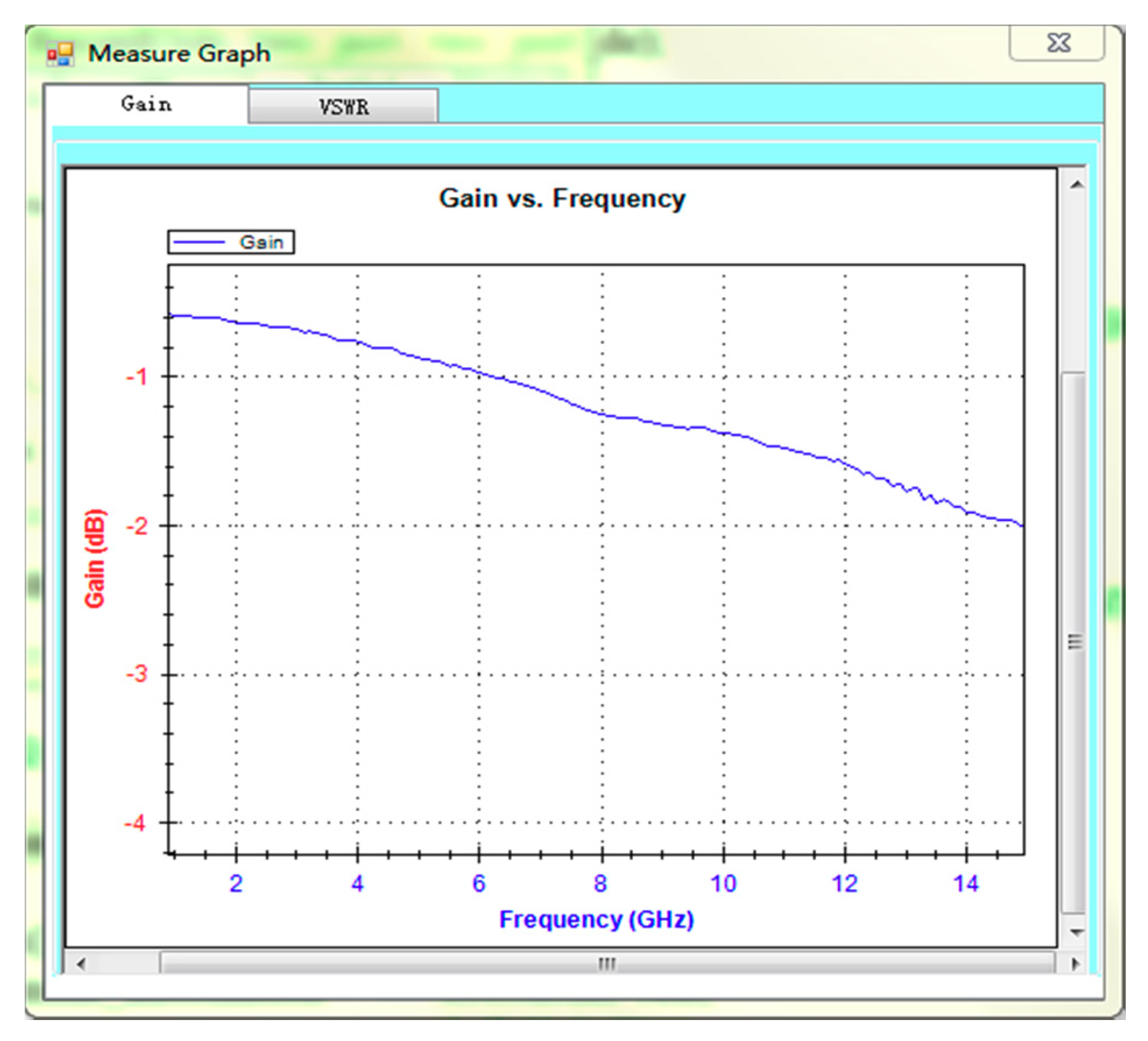Image resolution: width=1148 pixels, height=1041 pixels.
Task: Click the 6 tick label on the frequency axis
Action: point(479,883)
